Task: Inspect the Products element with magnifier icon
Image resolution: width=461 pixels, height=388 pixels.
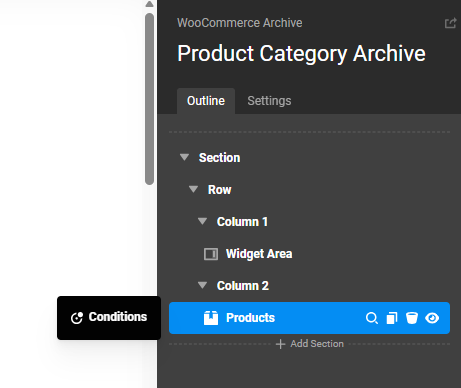Action: click(372, 318)
